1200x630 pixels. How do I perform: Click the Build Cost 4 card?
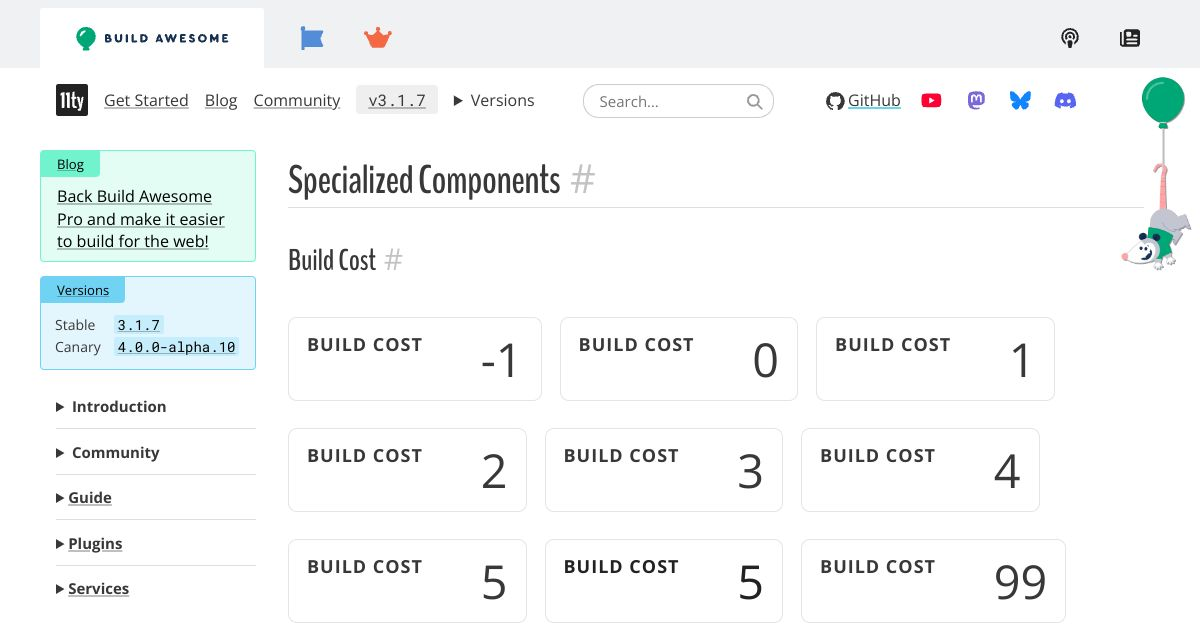(x=920, y=470)
